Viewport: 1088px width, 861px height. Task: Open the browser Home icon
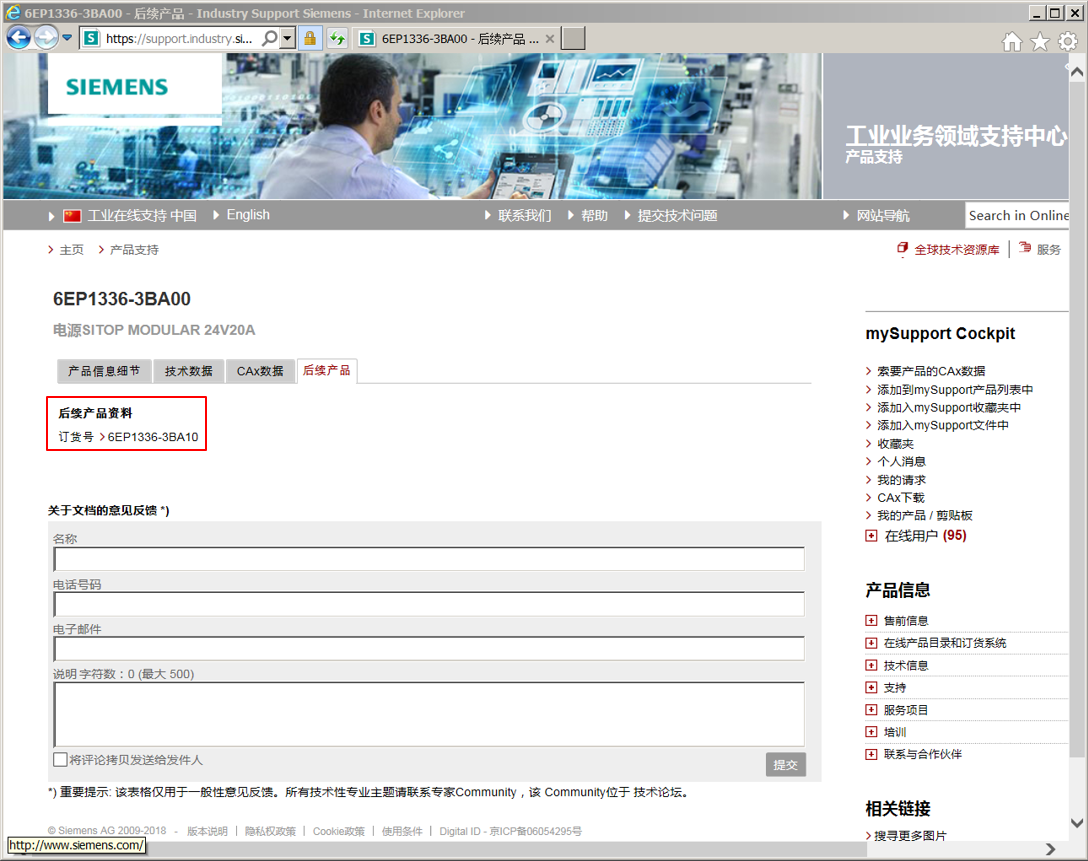1012,42
